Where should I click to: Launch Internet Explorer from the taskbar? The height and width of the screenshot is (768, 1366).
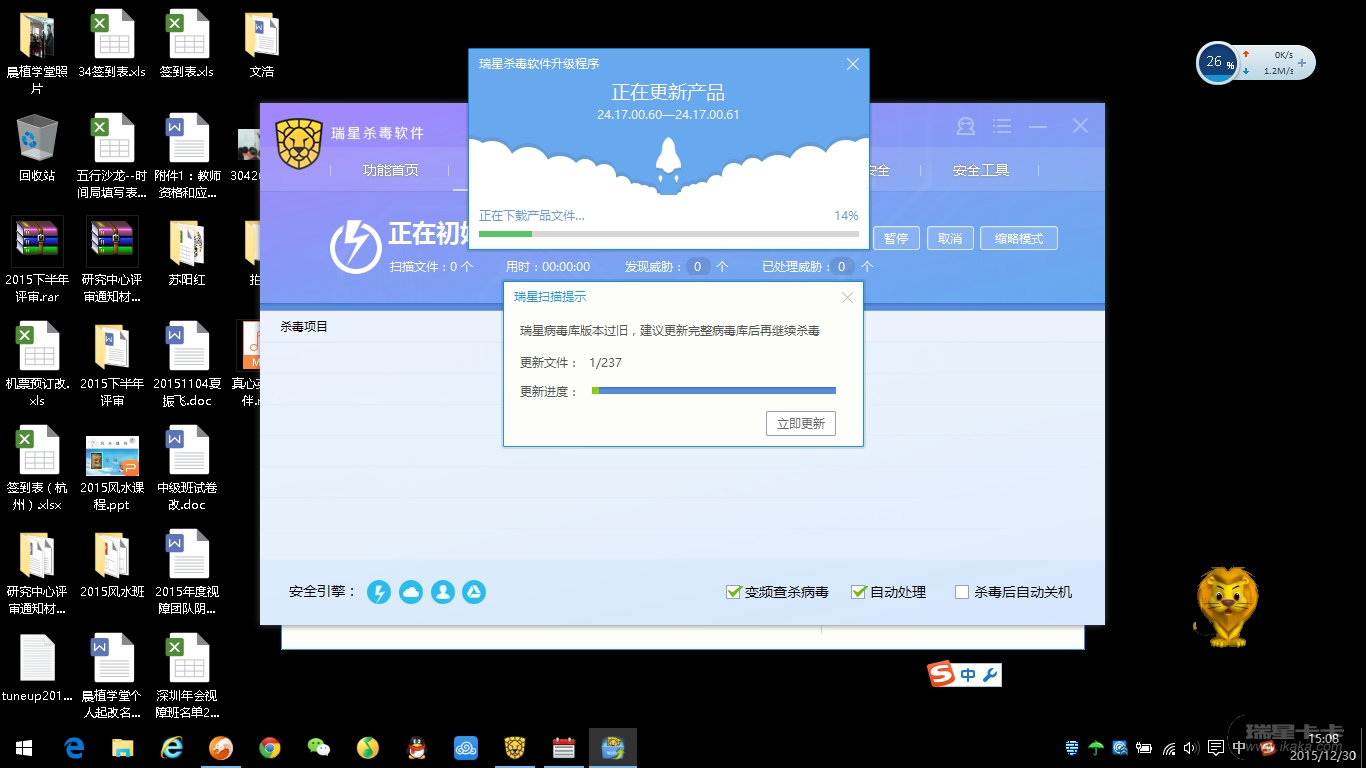tap(172, 748)
